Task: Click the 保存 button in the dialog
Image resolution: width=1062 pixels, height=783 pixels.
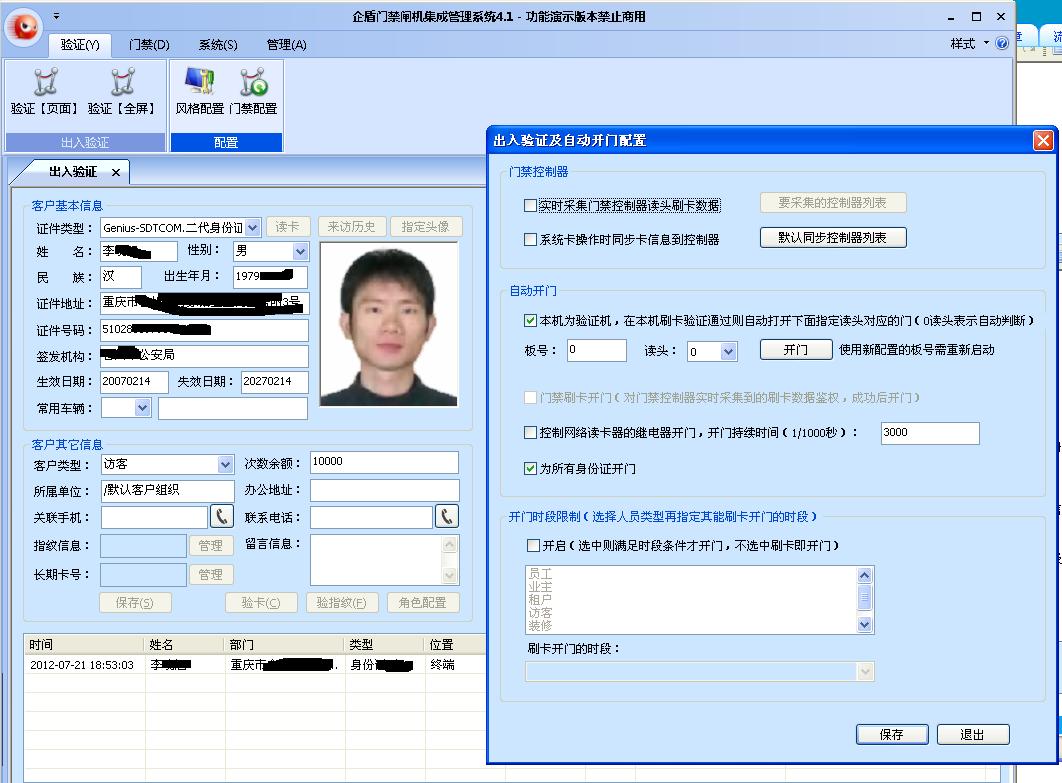Action: tap(891, 734)
